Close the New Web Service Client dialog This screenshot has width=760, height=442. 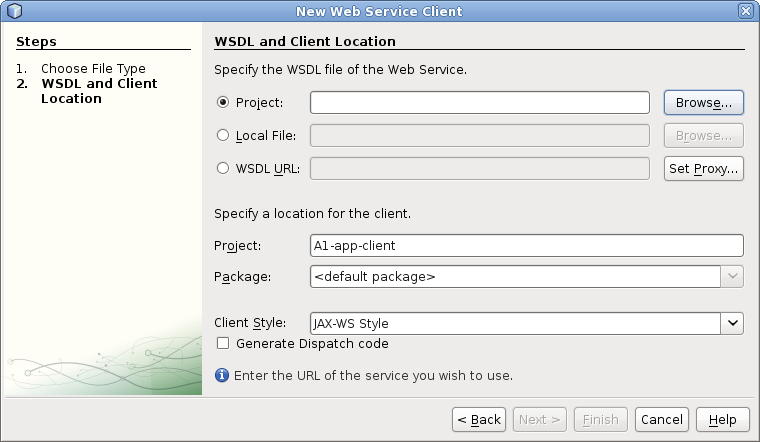(745, 11)
